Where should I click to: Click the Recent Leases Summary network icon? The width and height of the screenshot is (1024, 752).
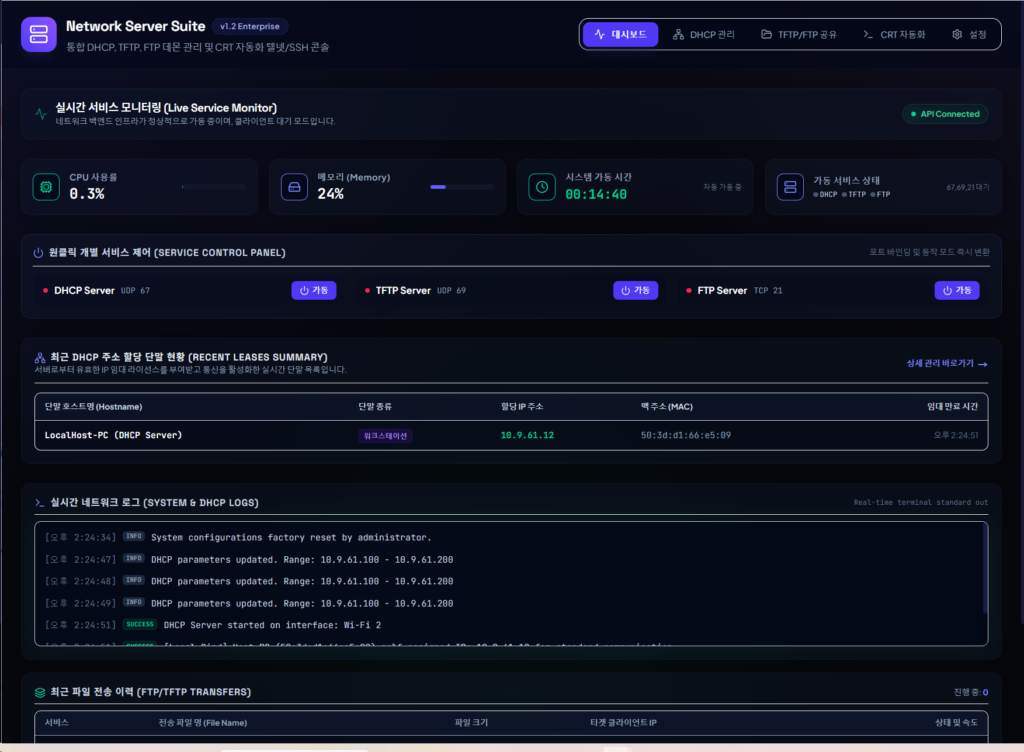pos(40,358)
